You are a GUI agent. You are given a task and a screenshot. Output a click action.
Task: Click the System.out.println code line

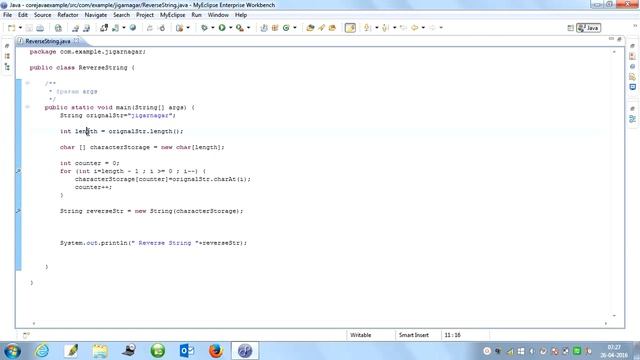pos(153,243)
